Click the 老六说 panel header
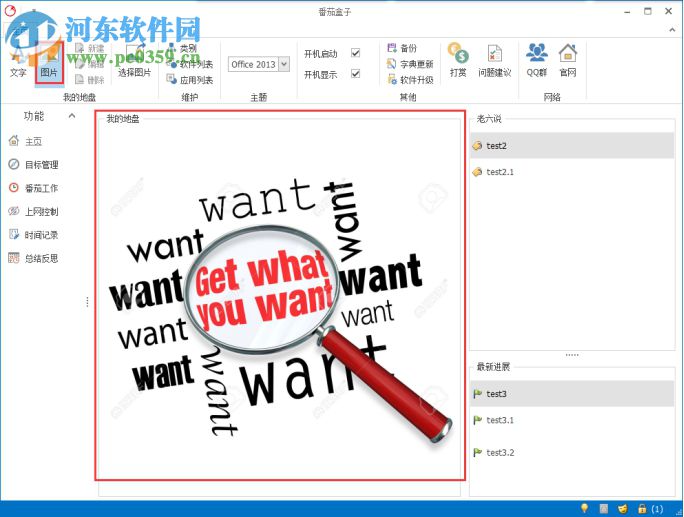684x517 pixels. coord(489,118)
